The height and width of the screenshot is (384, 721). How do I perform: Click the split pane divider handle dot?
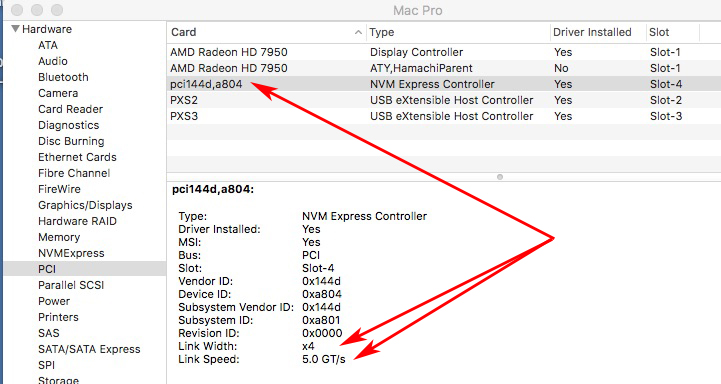[x=500, y=177]
